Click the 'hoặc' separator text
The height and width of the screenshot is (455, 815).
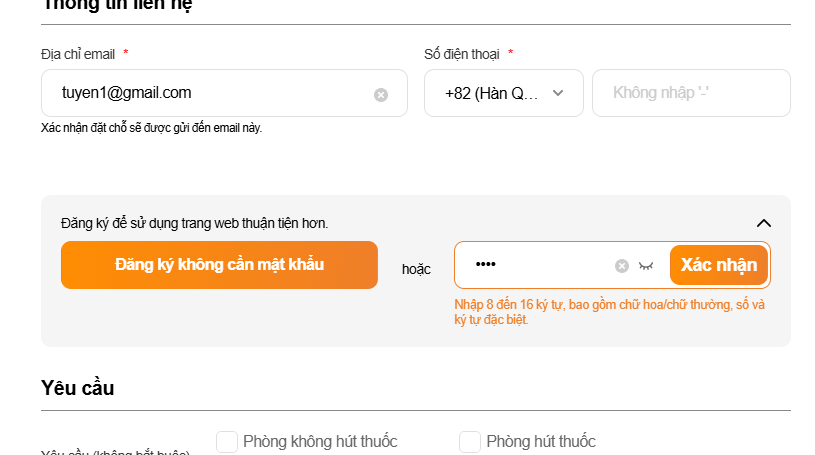pos(416,269)
